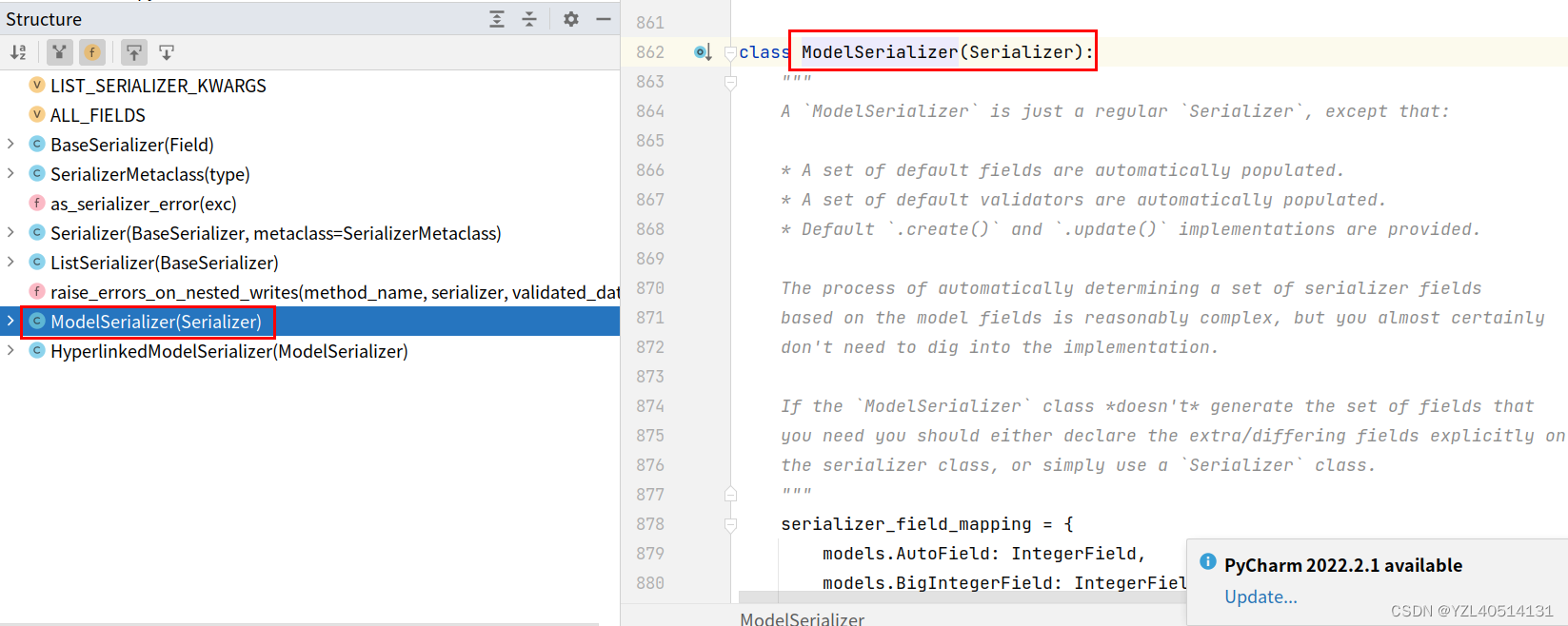Hide the Structure panel with the minus icon

coord(604,19)
